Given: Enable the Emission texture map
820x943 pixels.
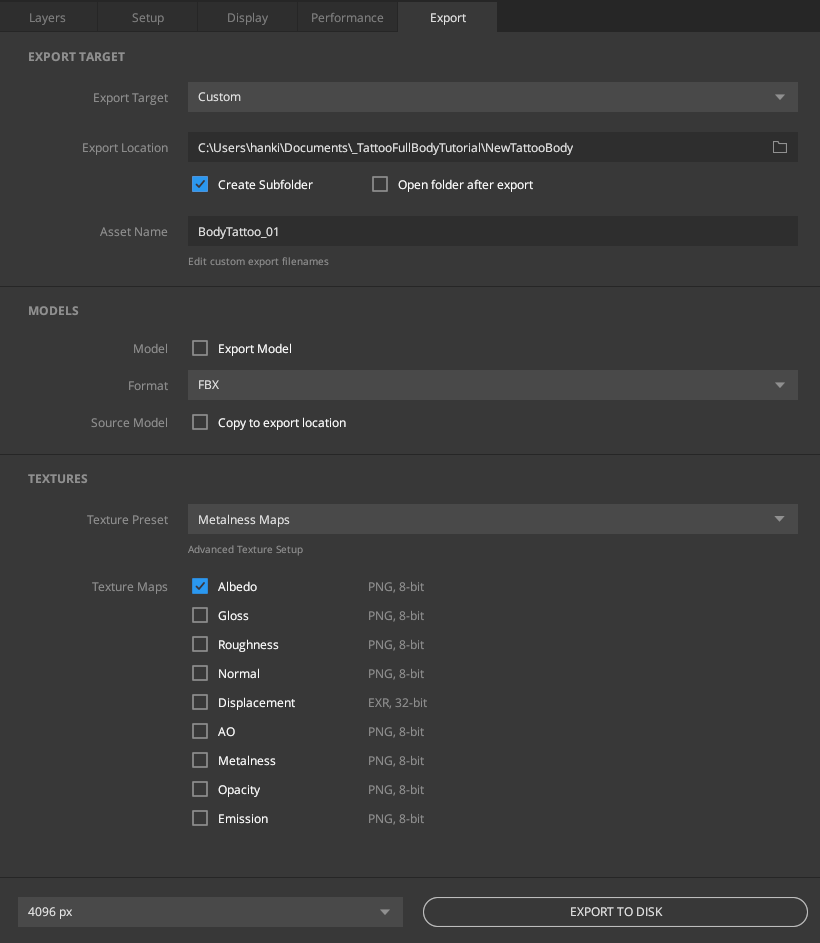Looking at the screenshot, I should pyautogui.click(x=199, y=818).
